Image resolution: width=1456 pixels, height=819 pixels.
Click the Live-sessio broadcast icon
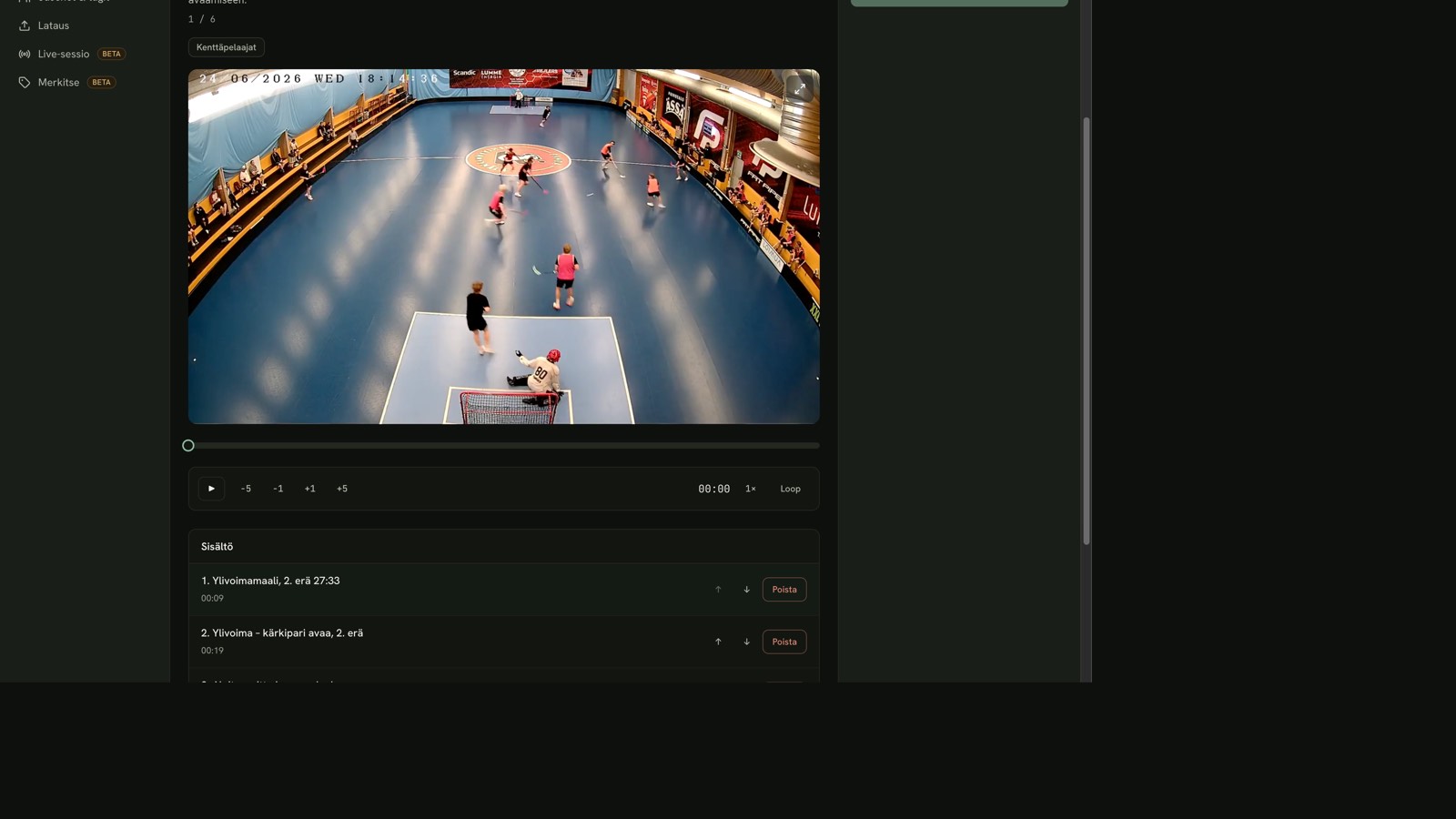pyautogui.click(x=25, y=54)
